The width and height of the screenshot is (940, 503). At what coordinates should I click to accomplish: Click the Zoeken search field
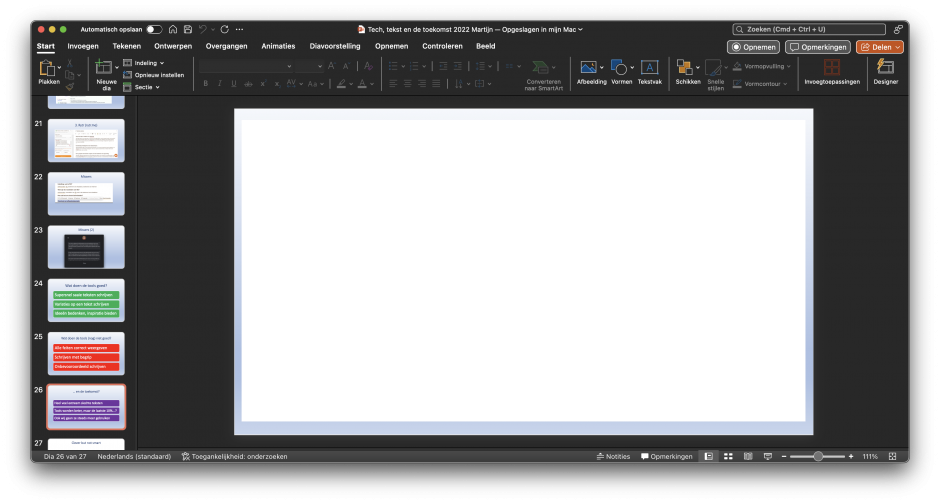click(x=809, y=29)
